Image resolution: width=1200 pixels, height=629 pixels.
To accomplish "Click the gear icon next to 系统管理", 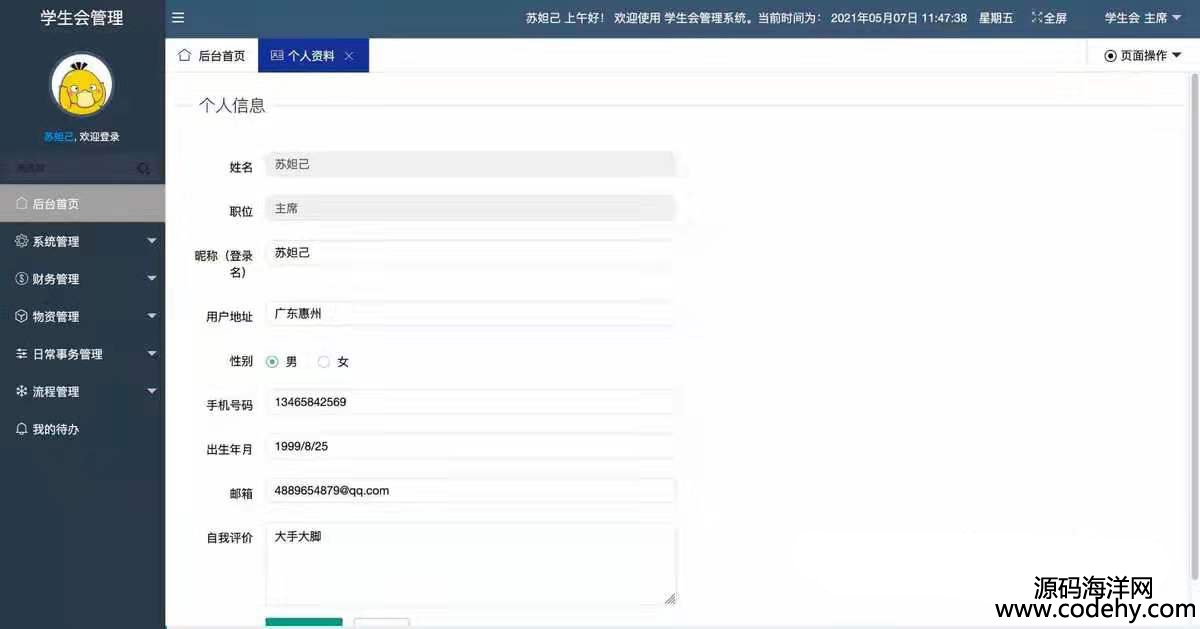I will 21,241.
